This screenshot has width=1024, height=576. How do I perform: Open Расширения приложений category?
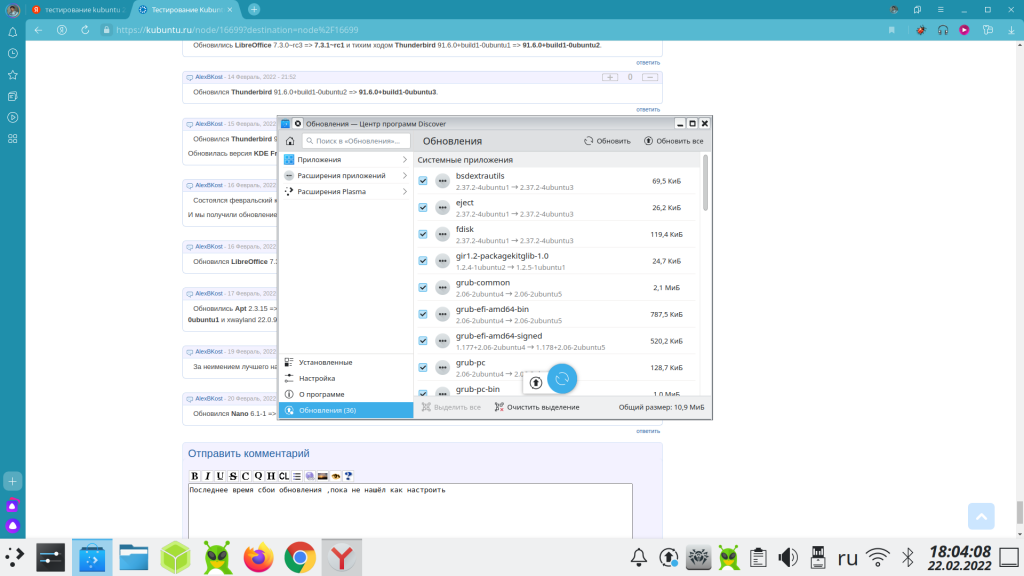346,176
